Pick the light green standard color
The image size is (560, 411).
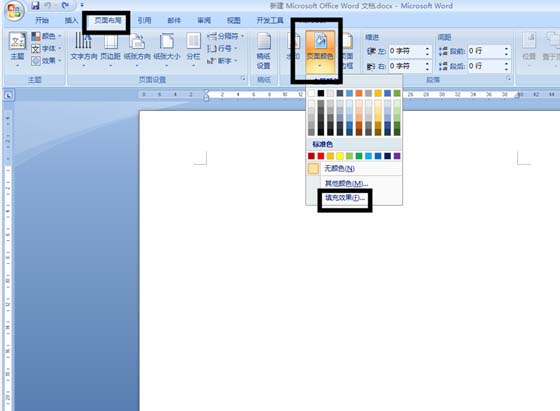(x=349, y=156)
